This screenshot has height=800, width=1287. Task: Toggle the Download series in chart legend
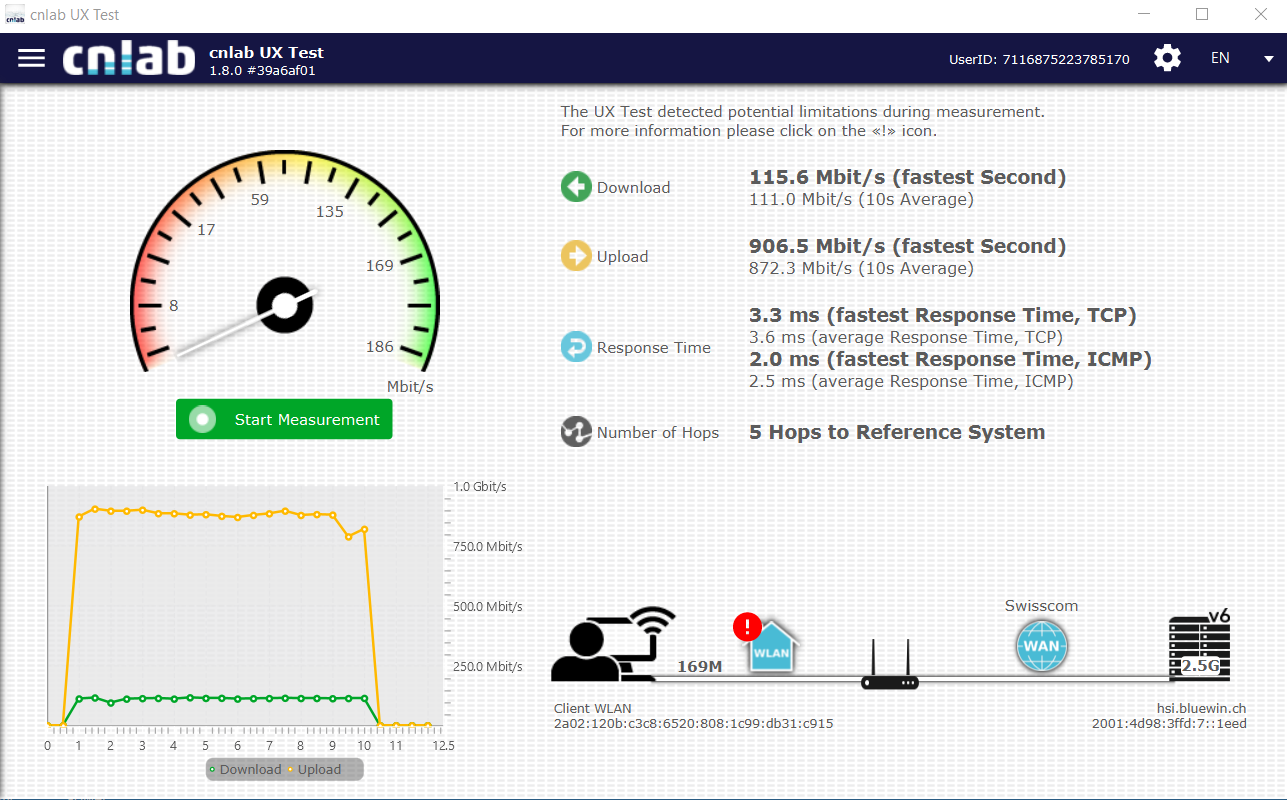tap(245, 770)
